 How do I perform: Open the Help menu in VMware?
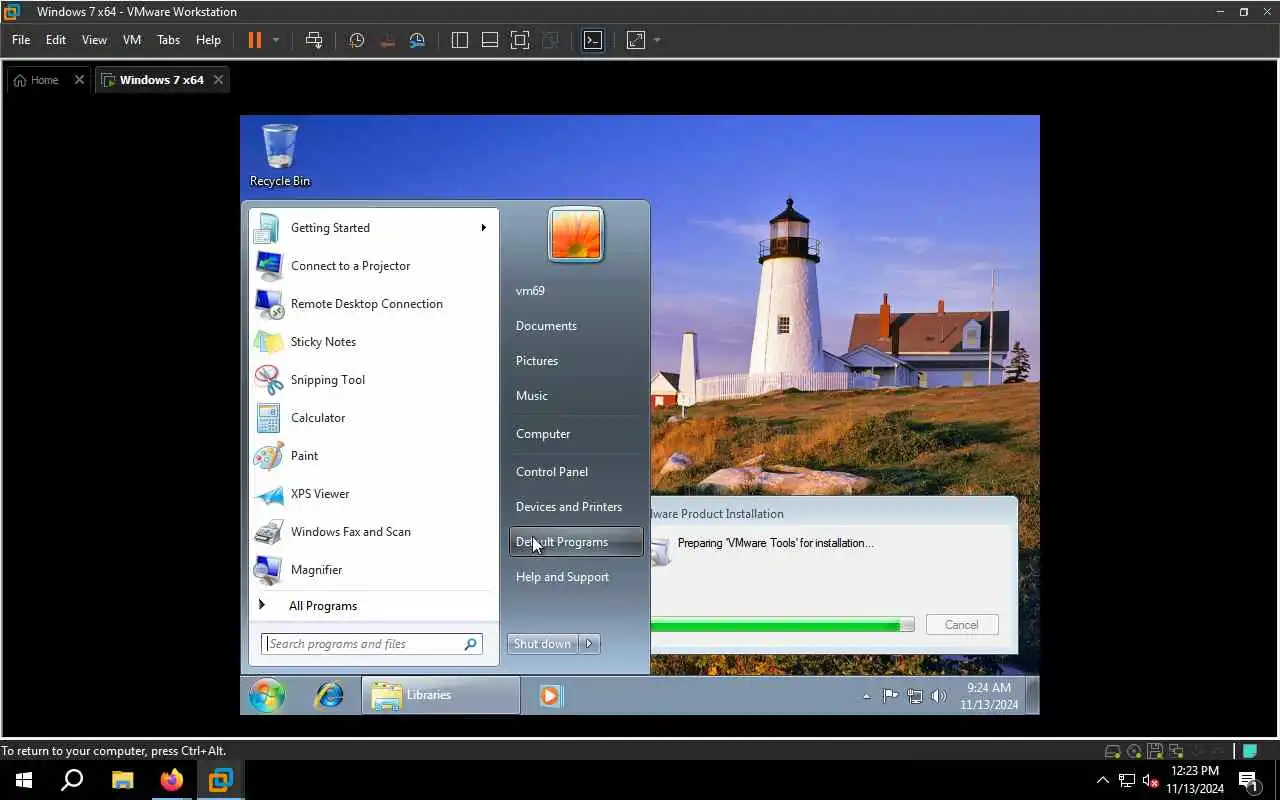pyautogui.click(x=208, y=40)
